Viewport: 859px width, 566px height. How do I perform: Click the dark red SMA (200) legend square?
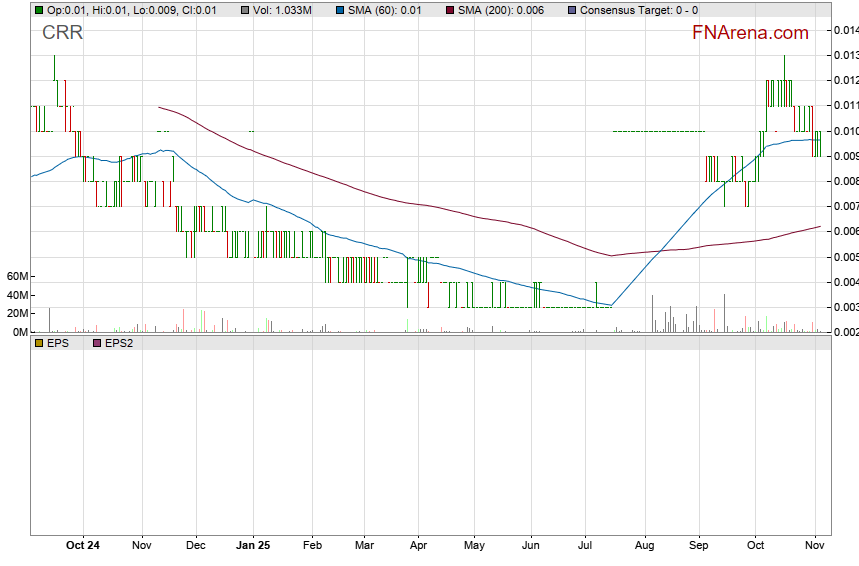click(449, 10)
